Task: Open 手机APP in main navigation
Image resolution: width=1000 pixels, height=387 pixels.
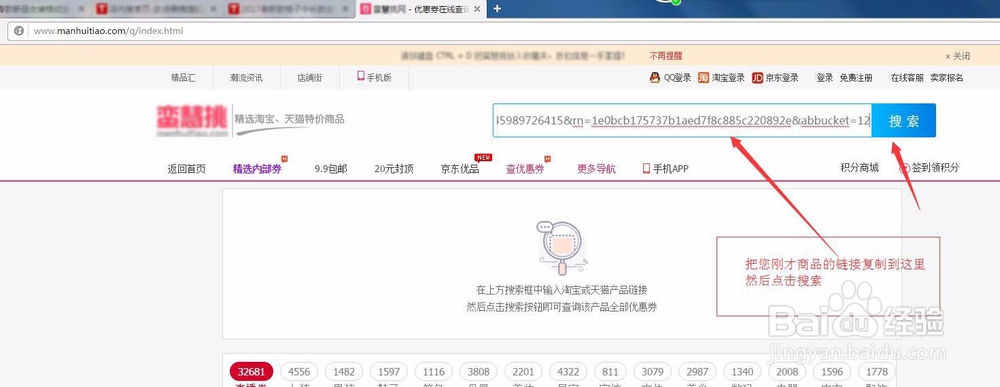Action: point(670,169)
